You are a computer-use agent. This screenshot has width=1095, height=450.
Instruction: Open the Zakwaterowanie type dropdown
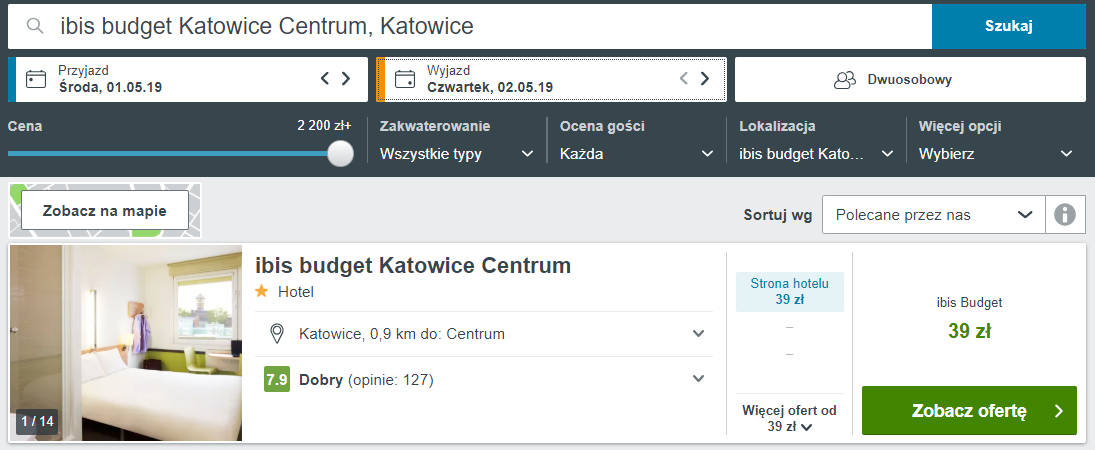coord(457,154)
